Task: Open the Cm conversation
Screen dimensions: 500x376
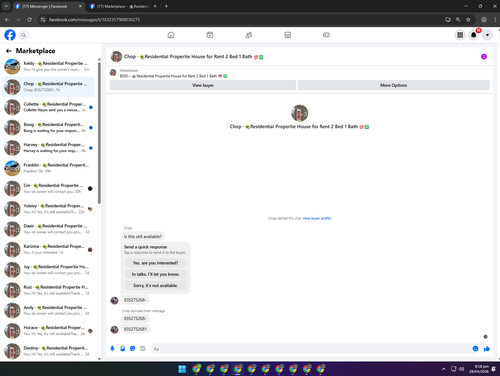Action: 49,188
